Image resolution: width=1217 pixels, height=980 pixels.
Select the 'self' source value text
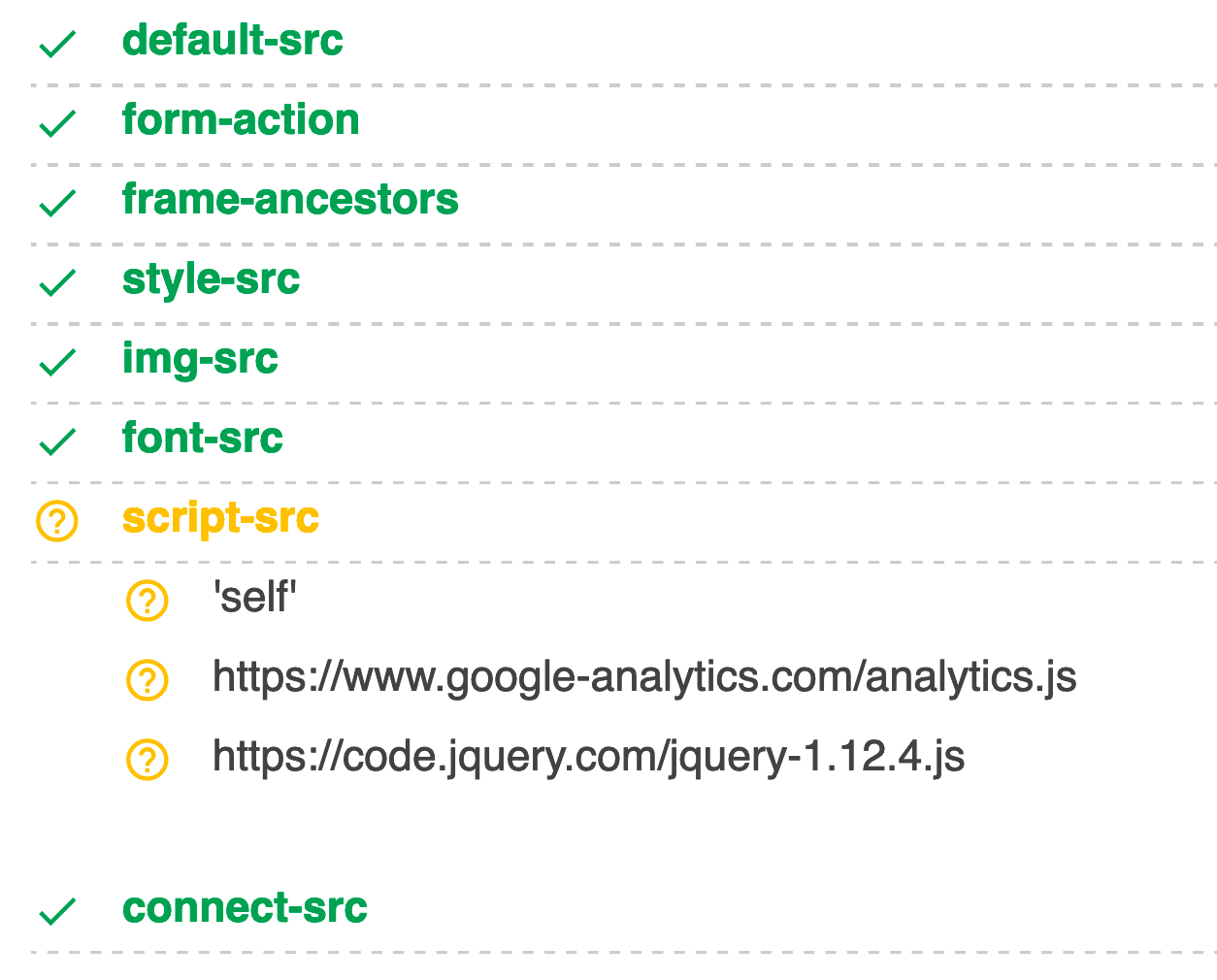(254, 597)
